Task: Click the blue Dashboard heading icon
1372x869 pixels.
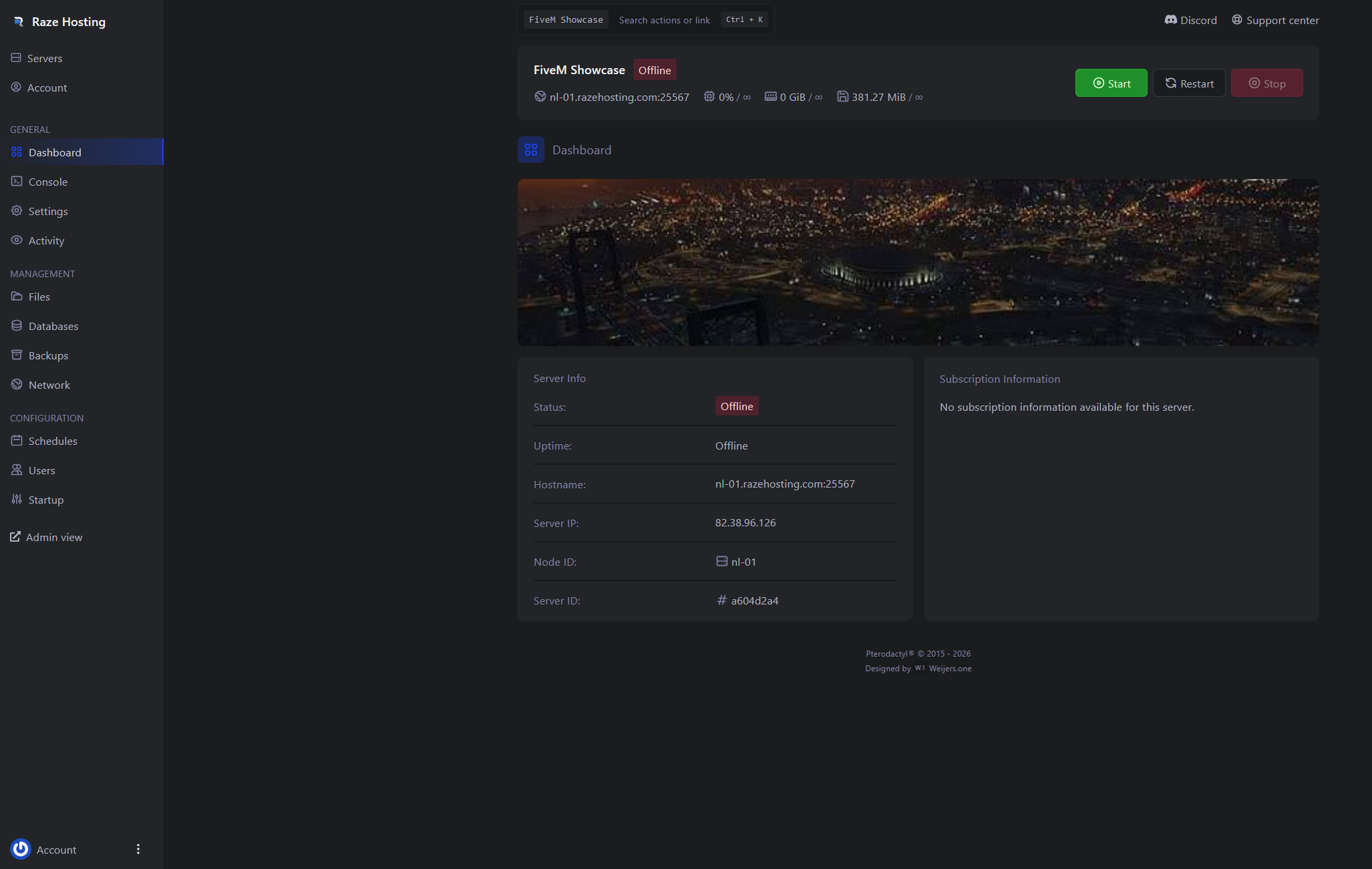Action: (x=531, y=150)
